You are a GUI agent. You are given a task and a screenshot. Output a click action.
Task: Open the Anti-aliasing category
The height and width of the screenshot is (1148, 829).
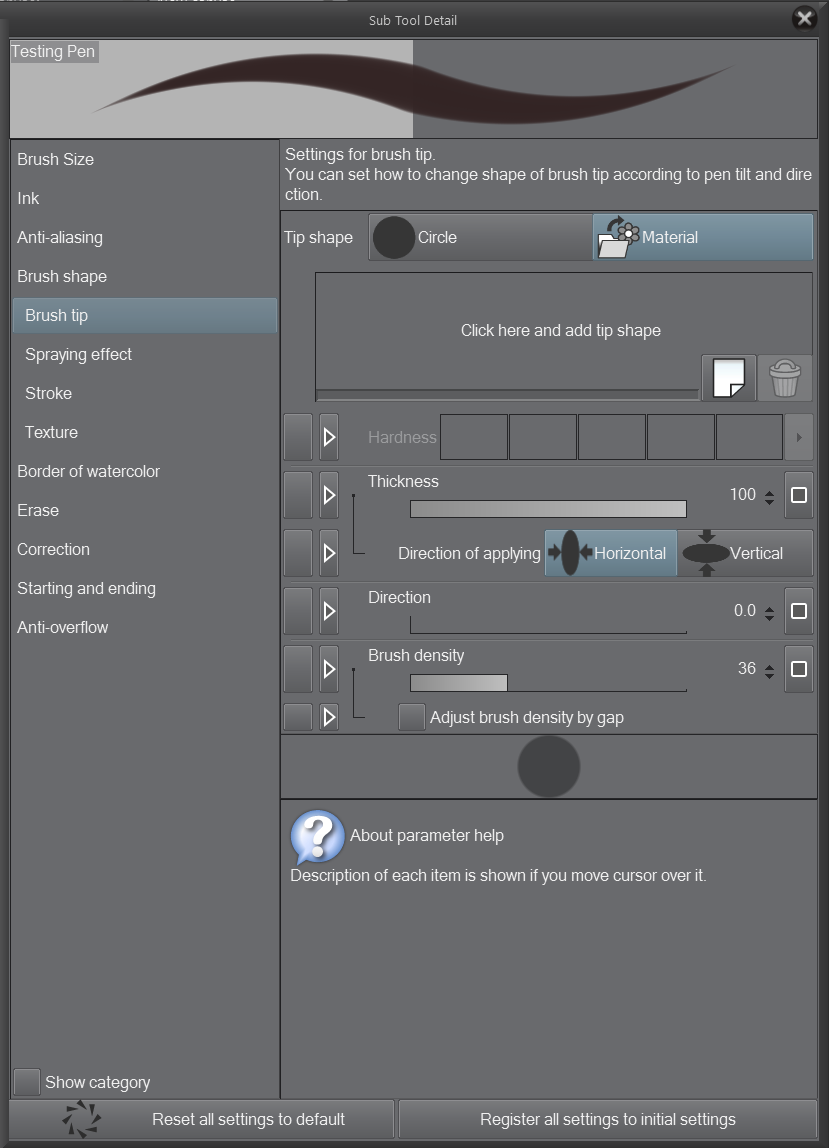[x=145, y=237]
